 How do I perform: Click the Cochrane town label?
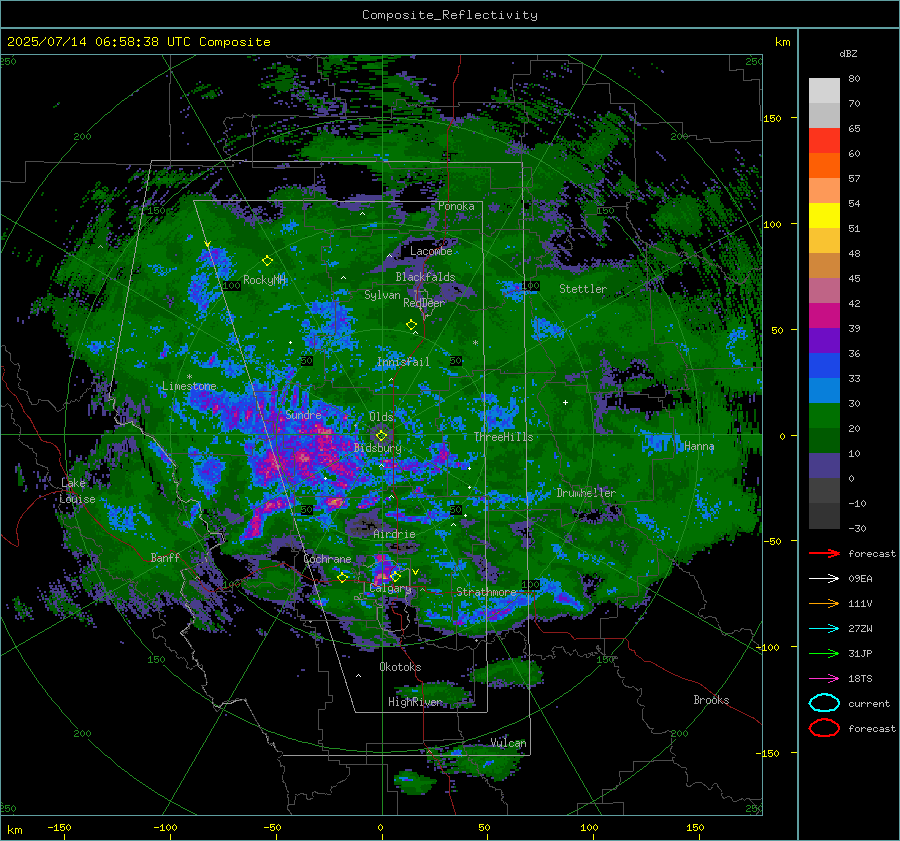point(327,559)
